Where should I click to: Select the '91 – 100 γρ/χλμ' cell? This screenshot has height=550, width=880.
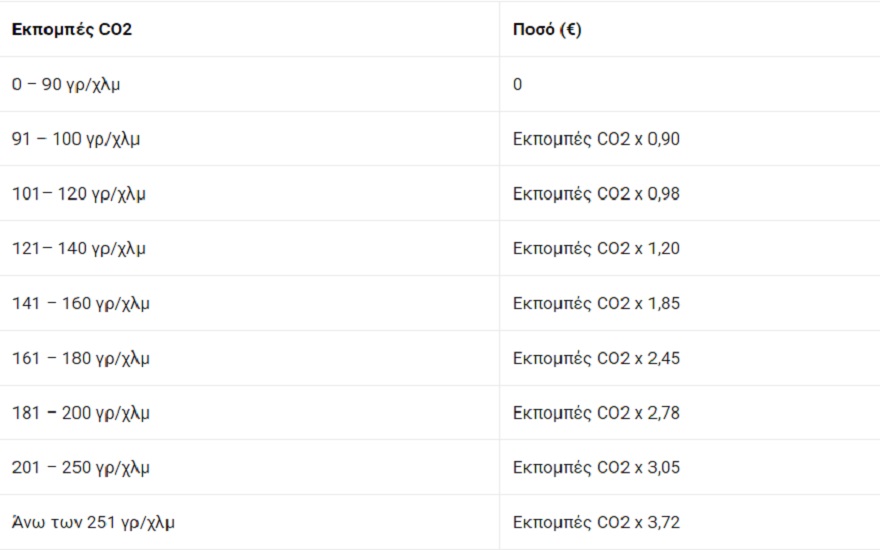(76, 139)
